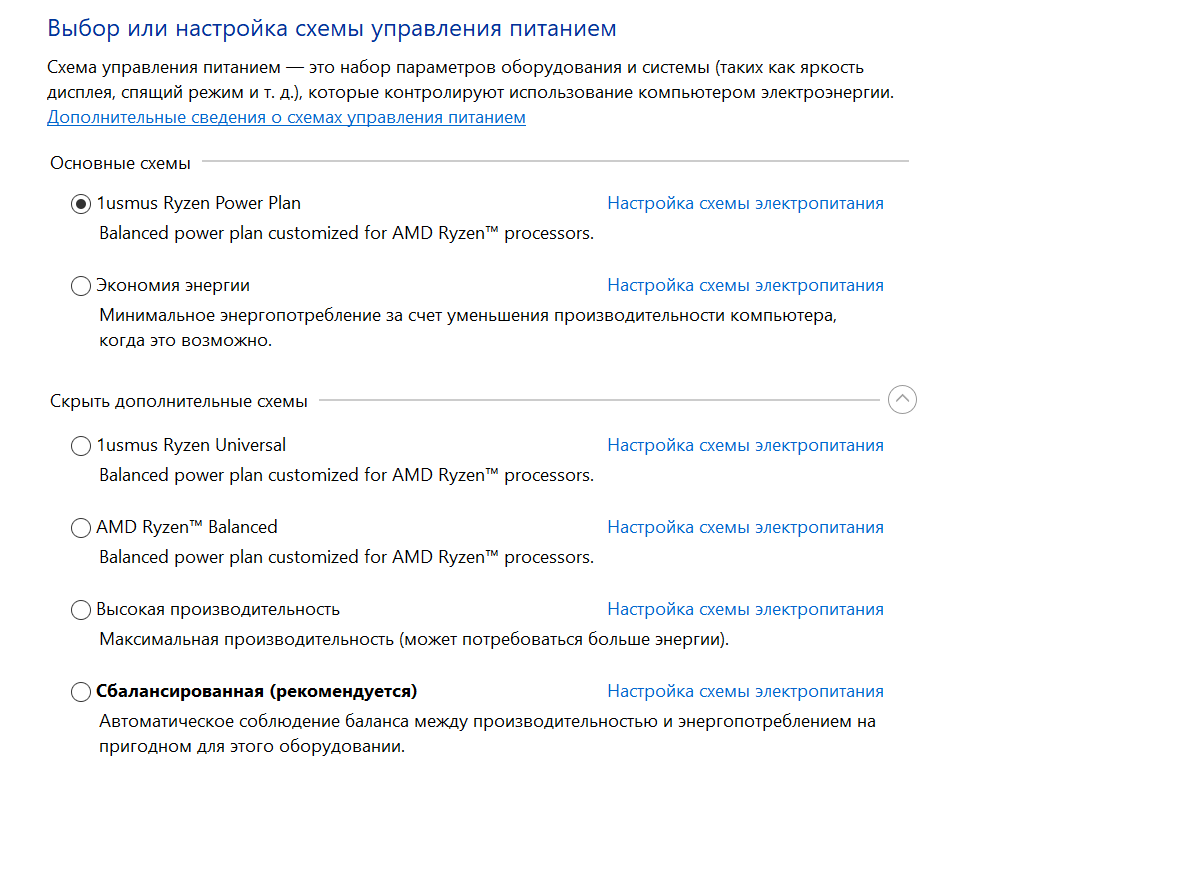
Task: Choose the Экономия энергии radio button
Action: pos(81,286)
